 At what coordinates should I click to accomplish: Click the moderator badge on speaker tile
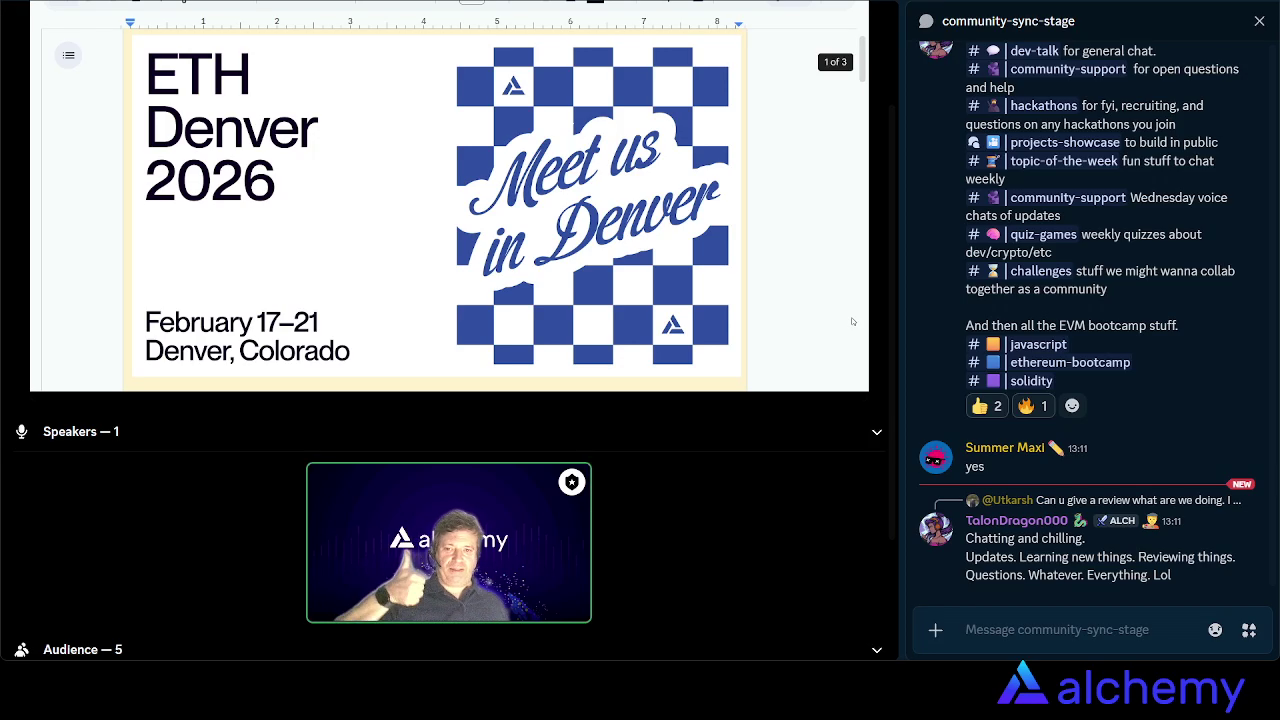[571, 483]
